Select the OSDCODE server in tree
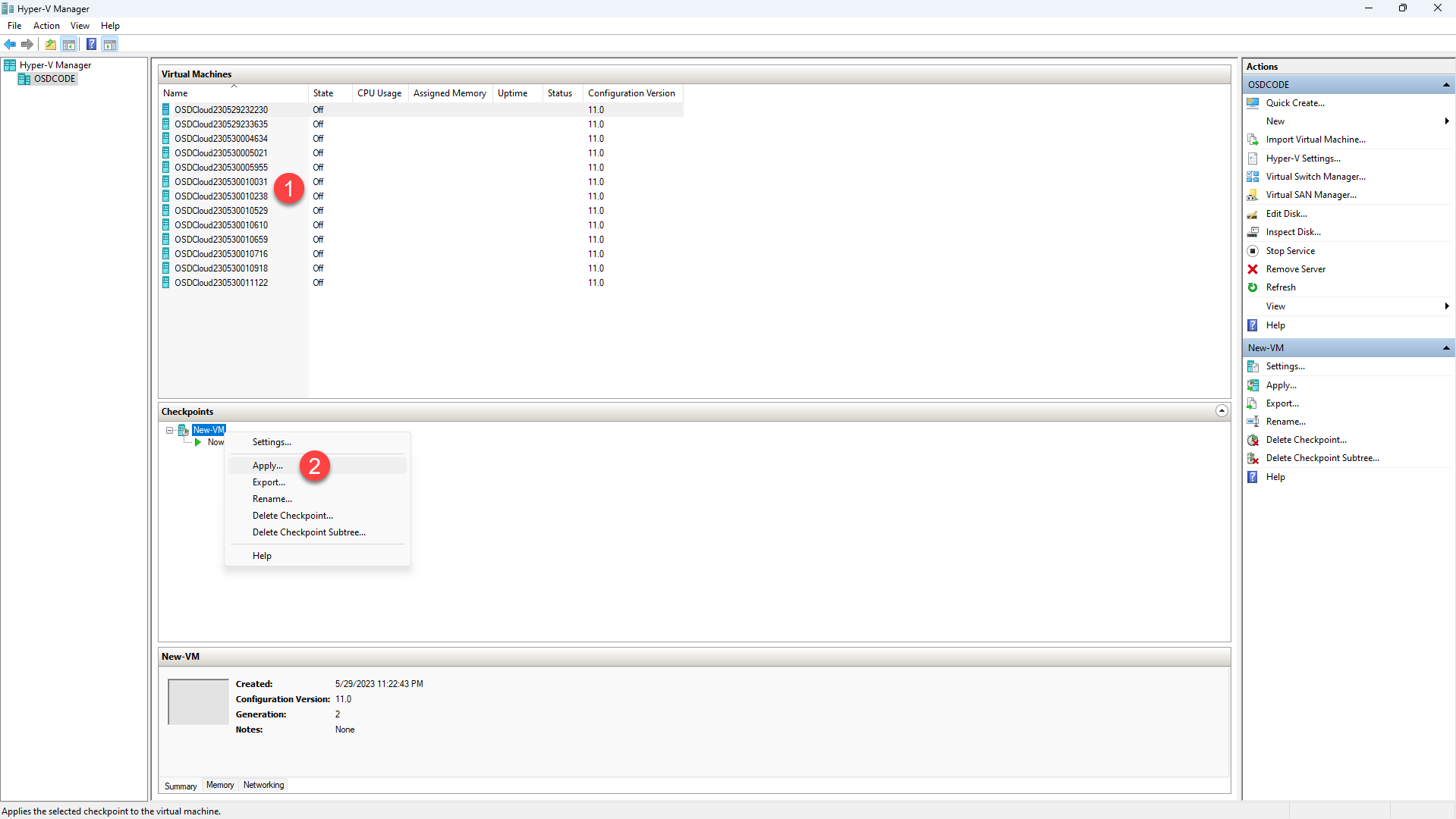Image resolution: width=1456 pixels, height=819 pixels. click(x=55, y=79)
